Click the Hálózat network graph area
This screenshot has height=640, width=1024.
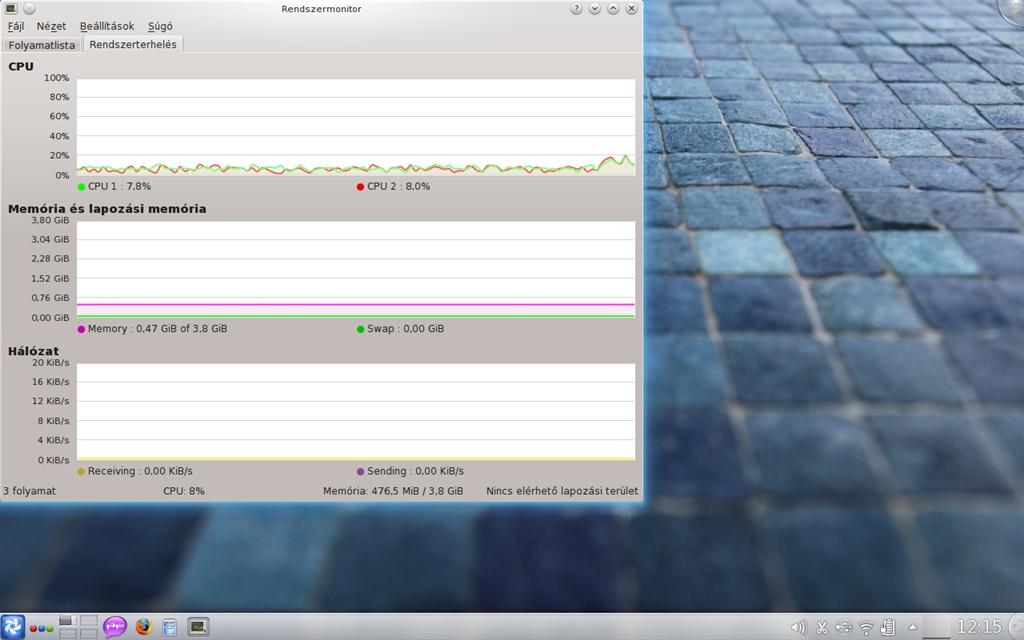pos(356,411)
